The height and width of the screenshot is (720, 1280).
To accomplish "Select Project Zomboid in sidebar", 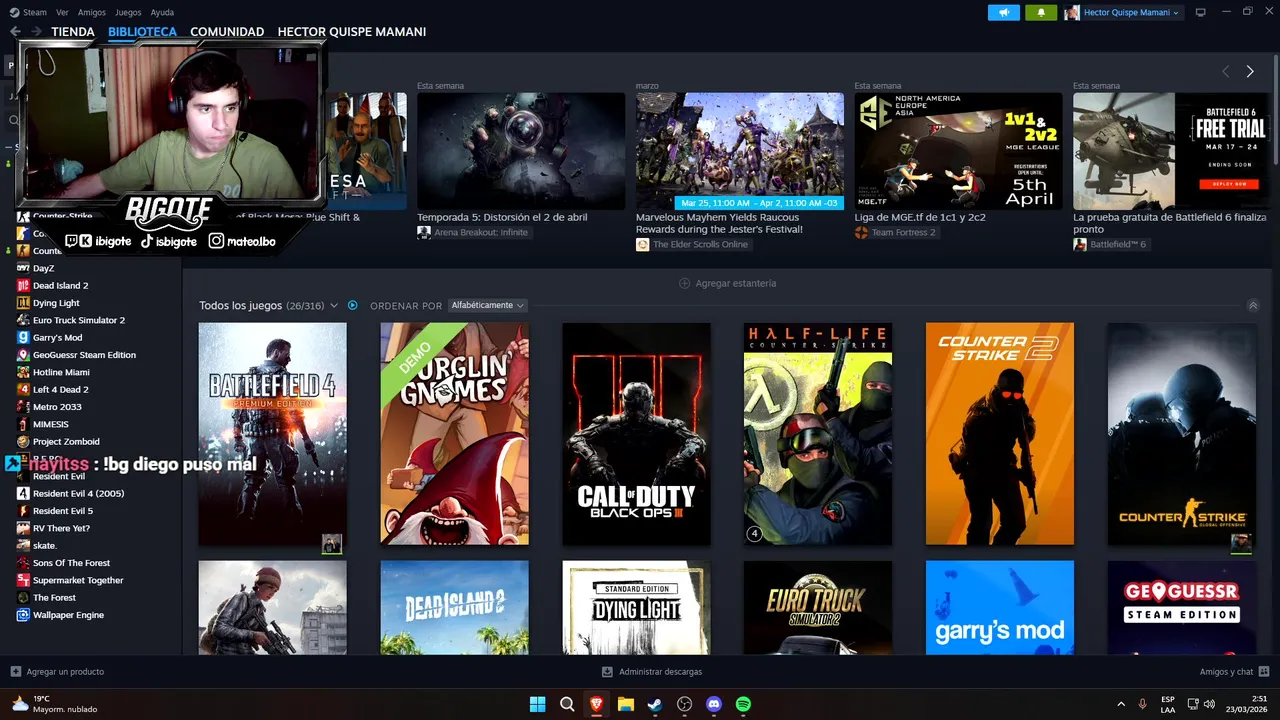I will (66, 441).
